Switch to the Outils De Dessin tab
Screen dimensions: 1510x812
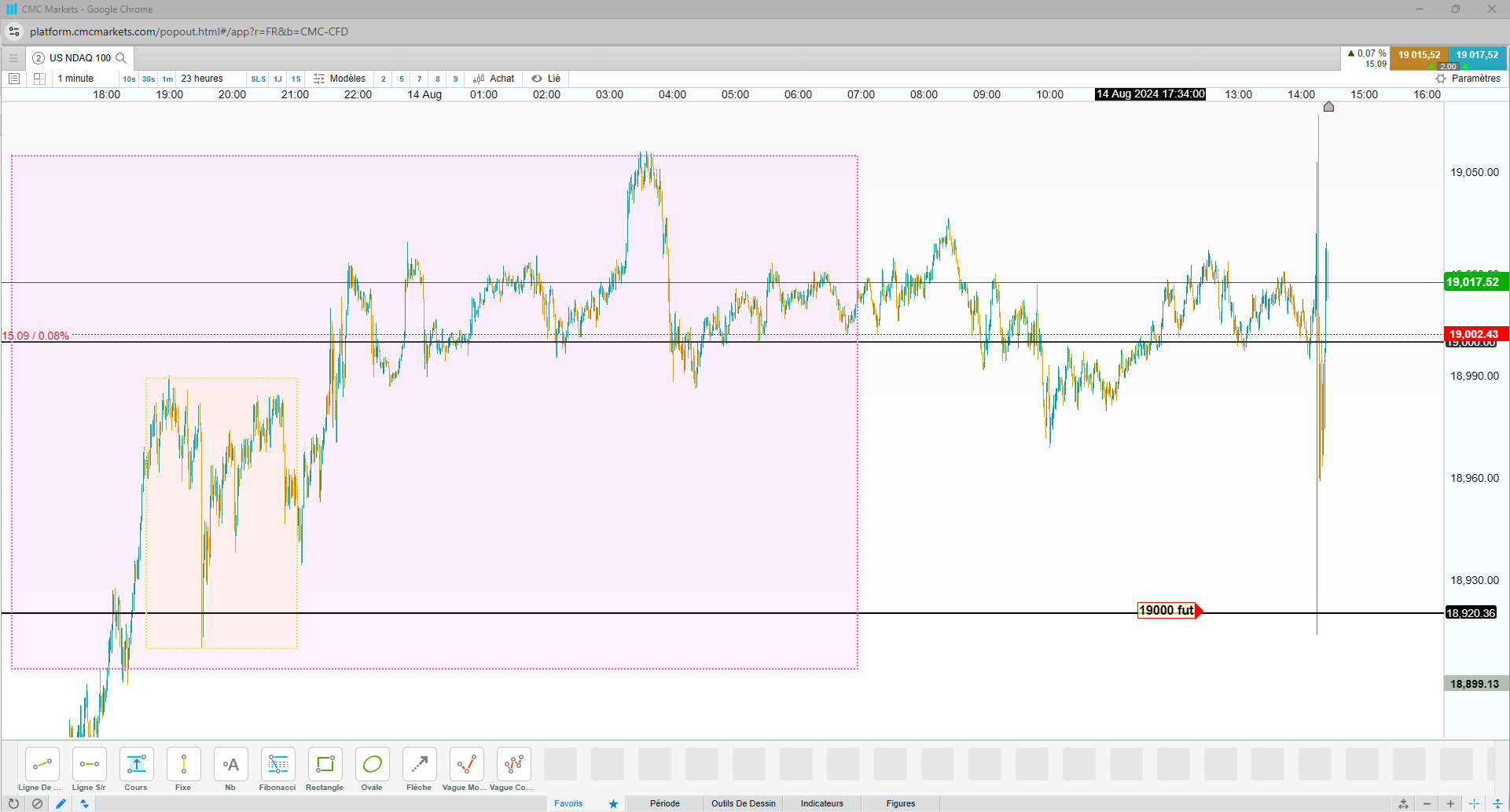744,803
